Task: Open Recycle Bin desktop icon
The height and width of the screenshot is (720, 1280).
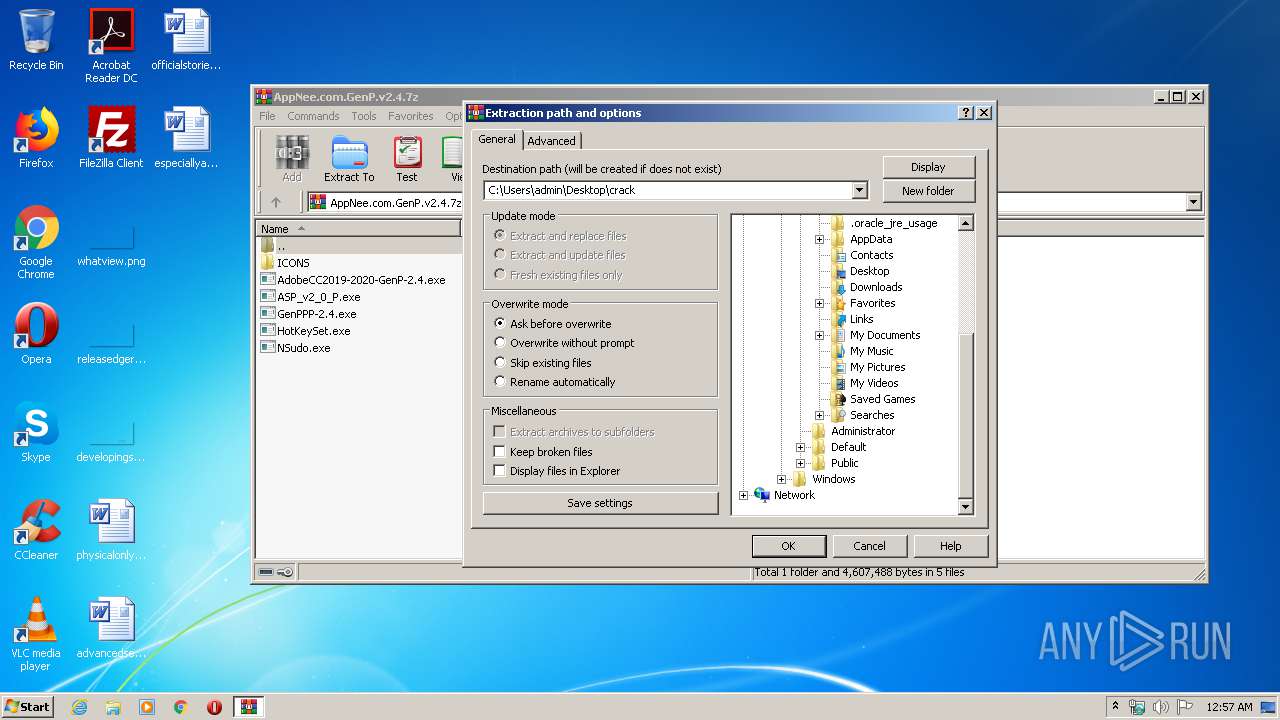Action: (36, 40)
